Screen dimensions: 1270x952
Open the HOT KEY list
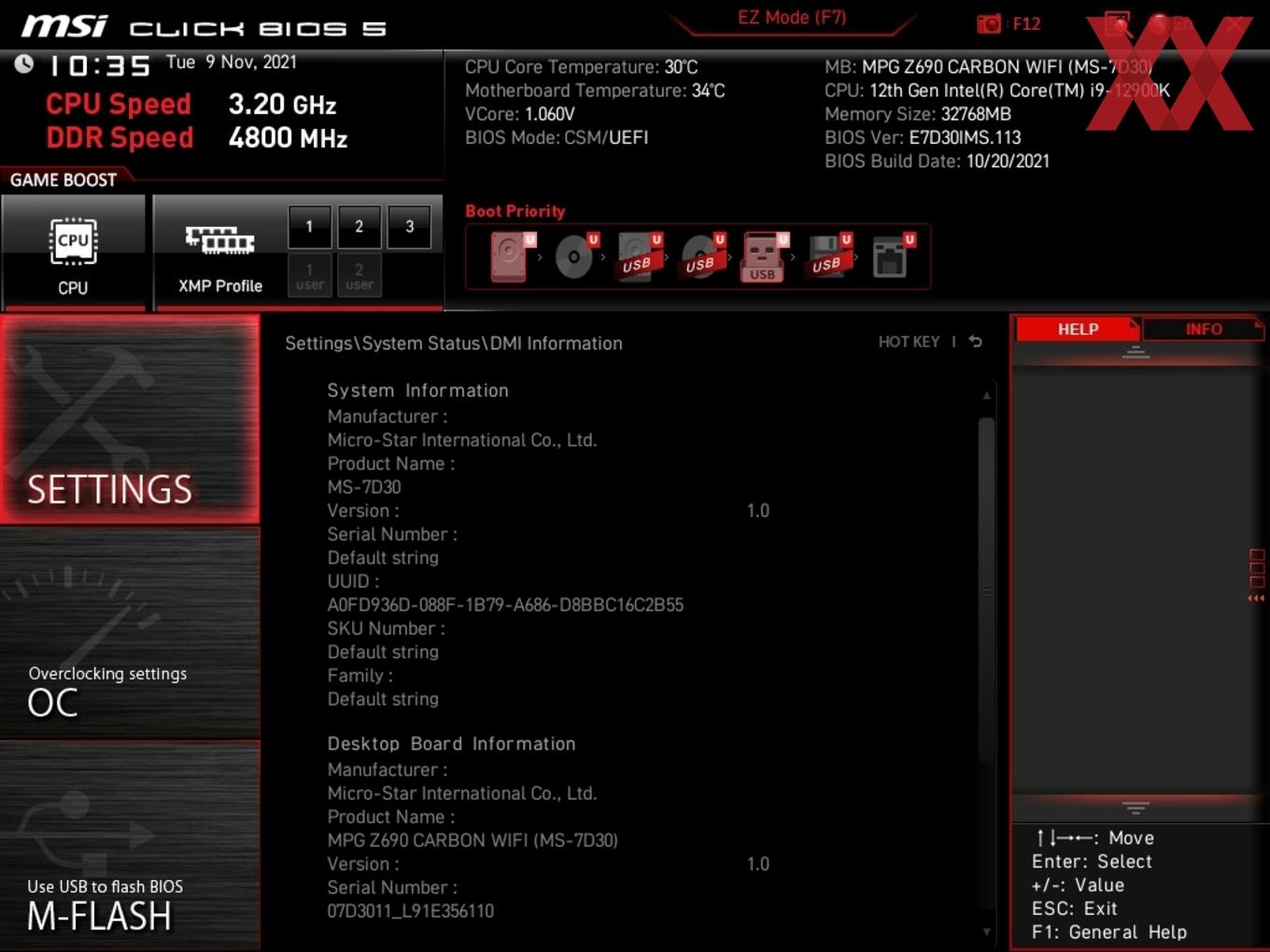pyautogui.click(x=909, y=342)
